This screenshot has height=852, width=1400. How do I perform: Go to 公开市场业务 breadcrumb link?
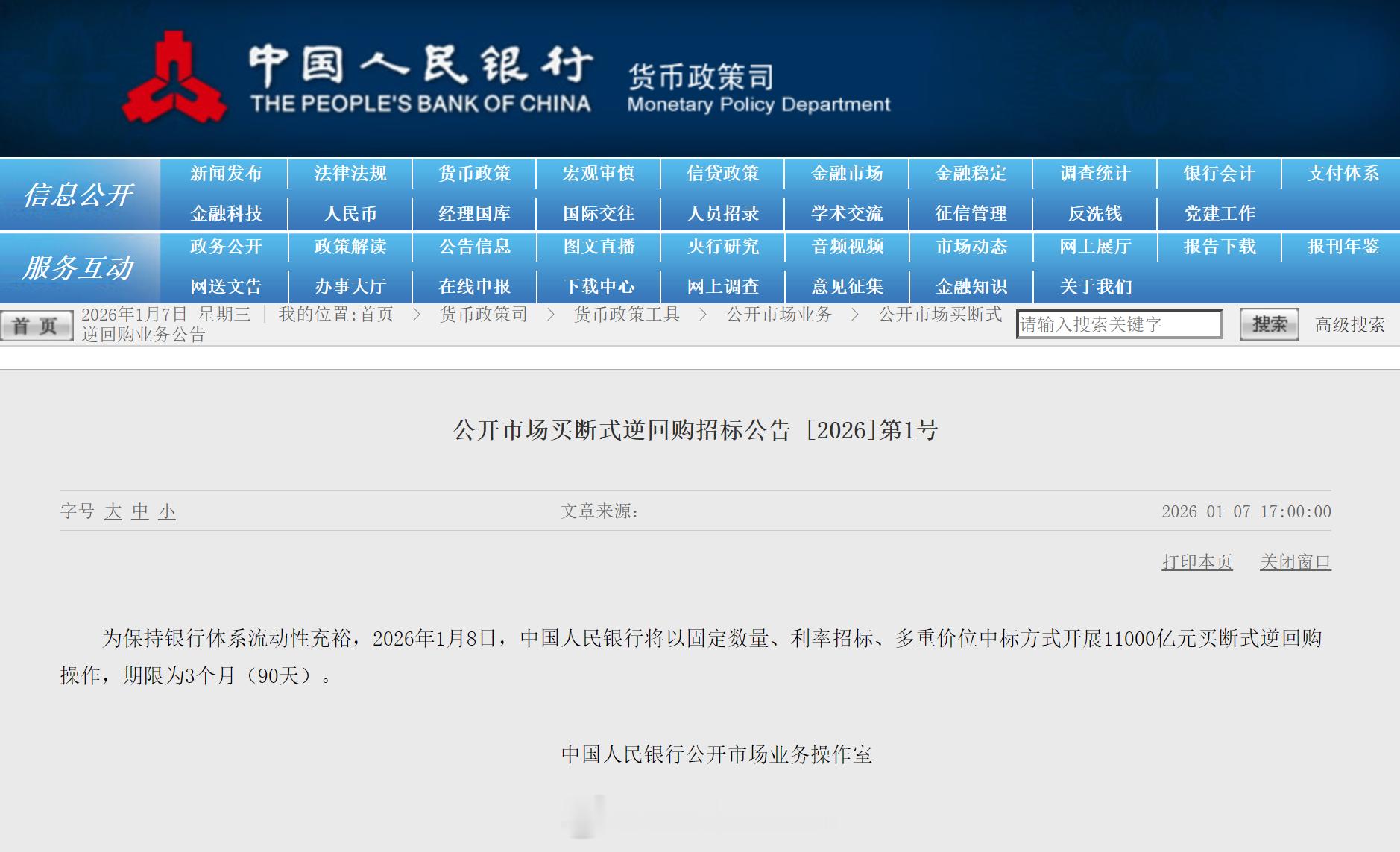[x=779, y=315]
